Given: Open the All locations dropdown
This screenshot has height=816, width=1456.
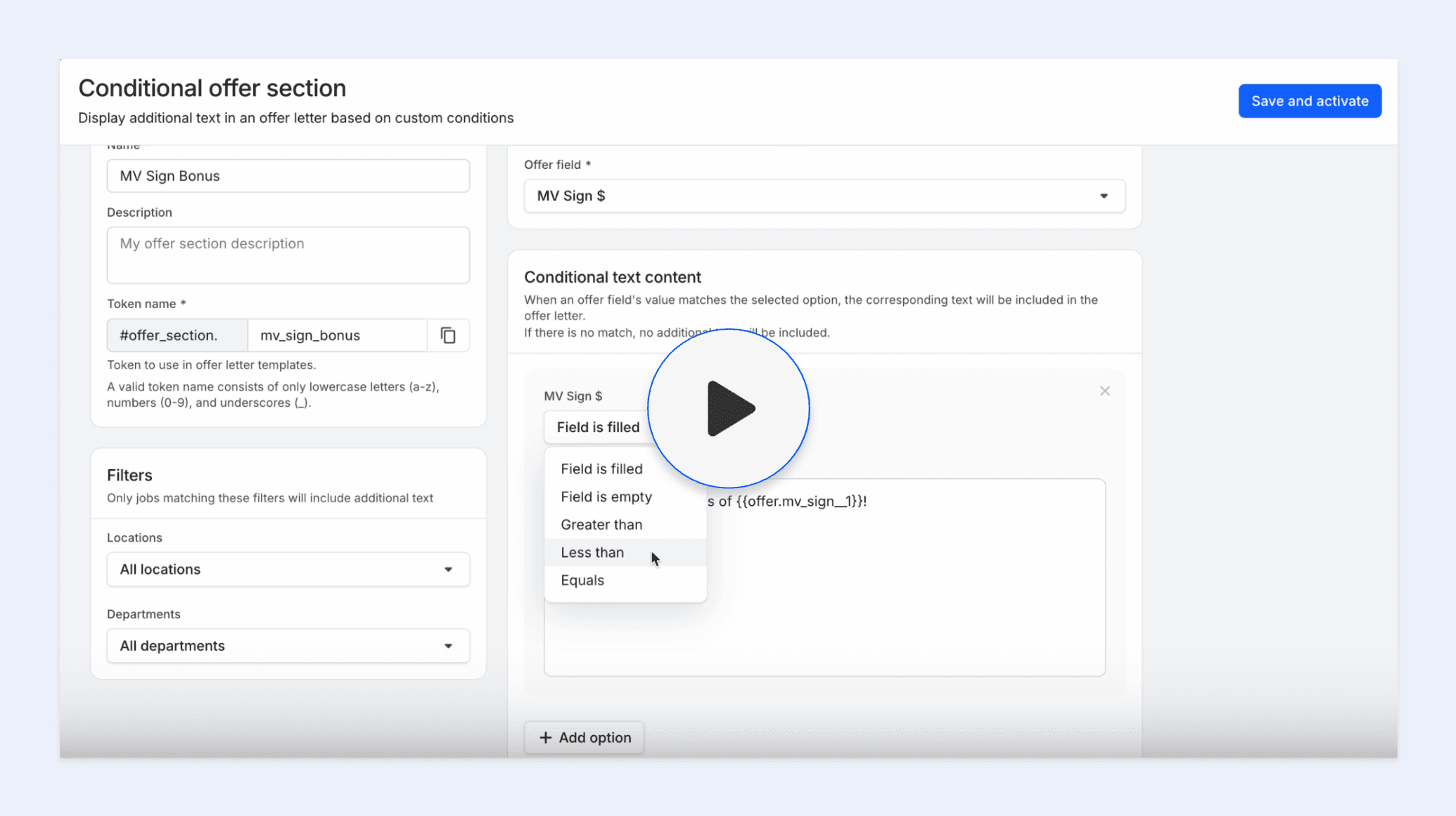Looking at the screenshot, I should point(288,569).
